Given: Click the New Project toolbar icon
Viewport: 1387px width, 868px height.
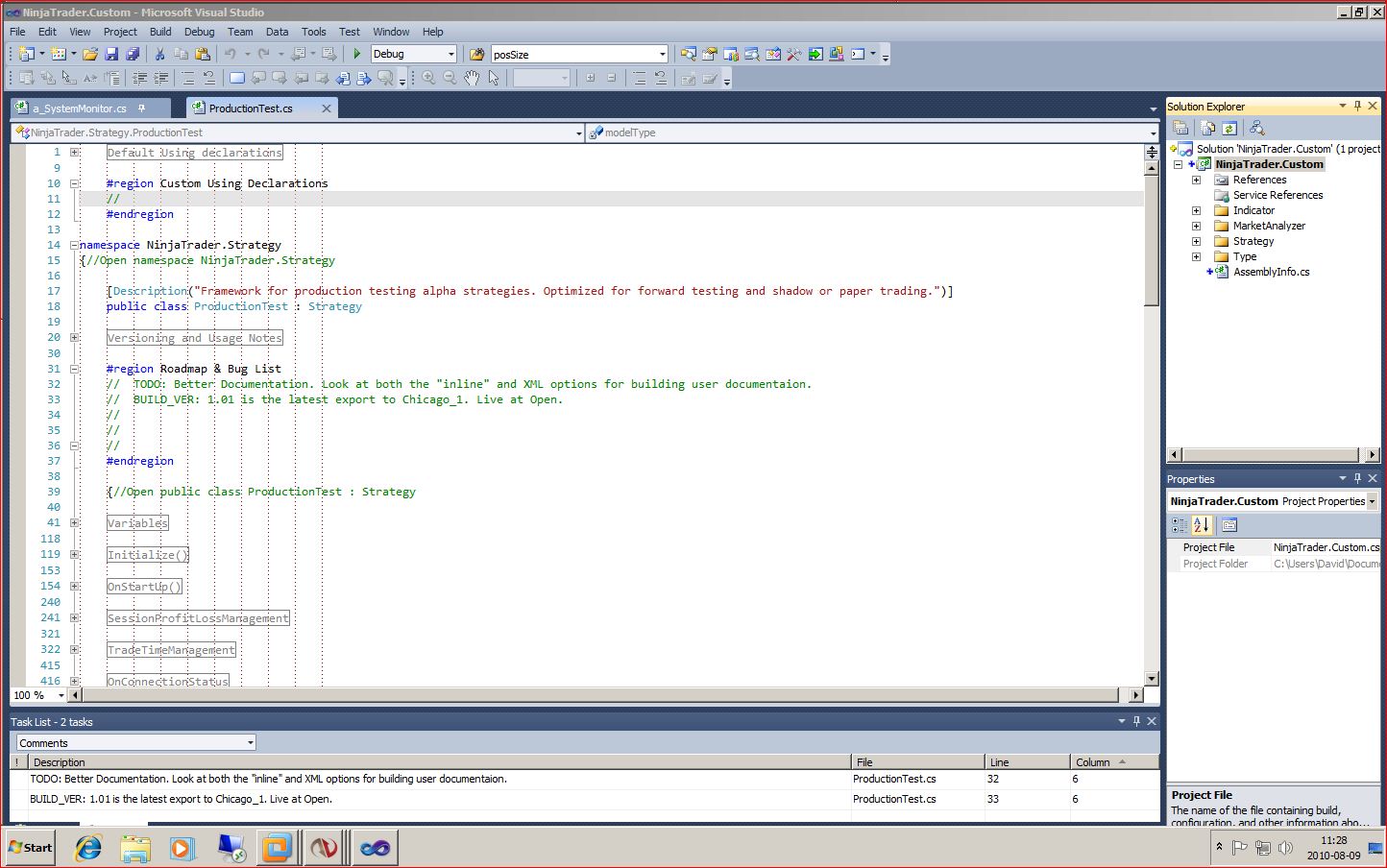Looking at the screenshot, I should pos(26,55).
